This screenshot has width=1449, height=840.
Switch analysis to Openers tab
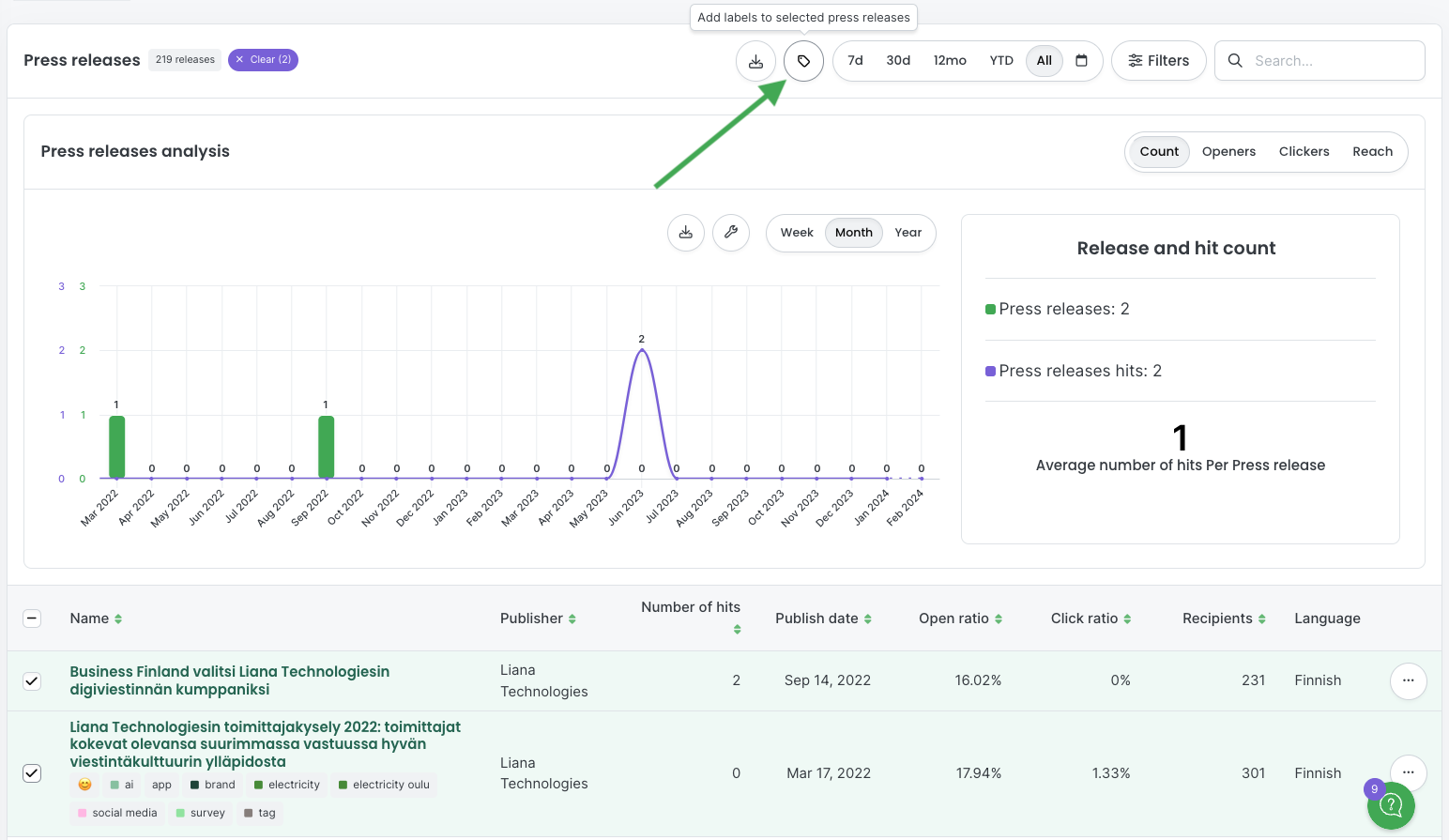[x=1228, y=152]
